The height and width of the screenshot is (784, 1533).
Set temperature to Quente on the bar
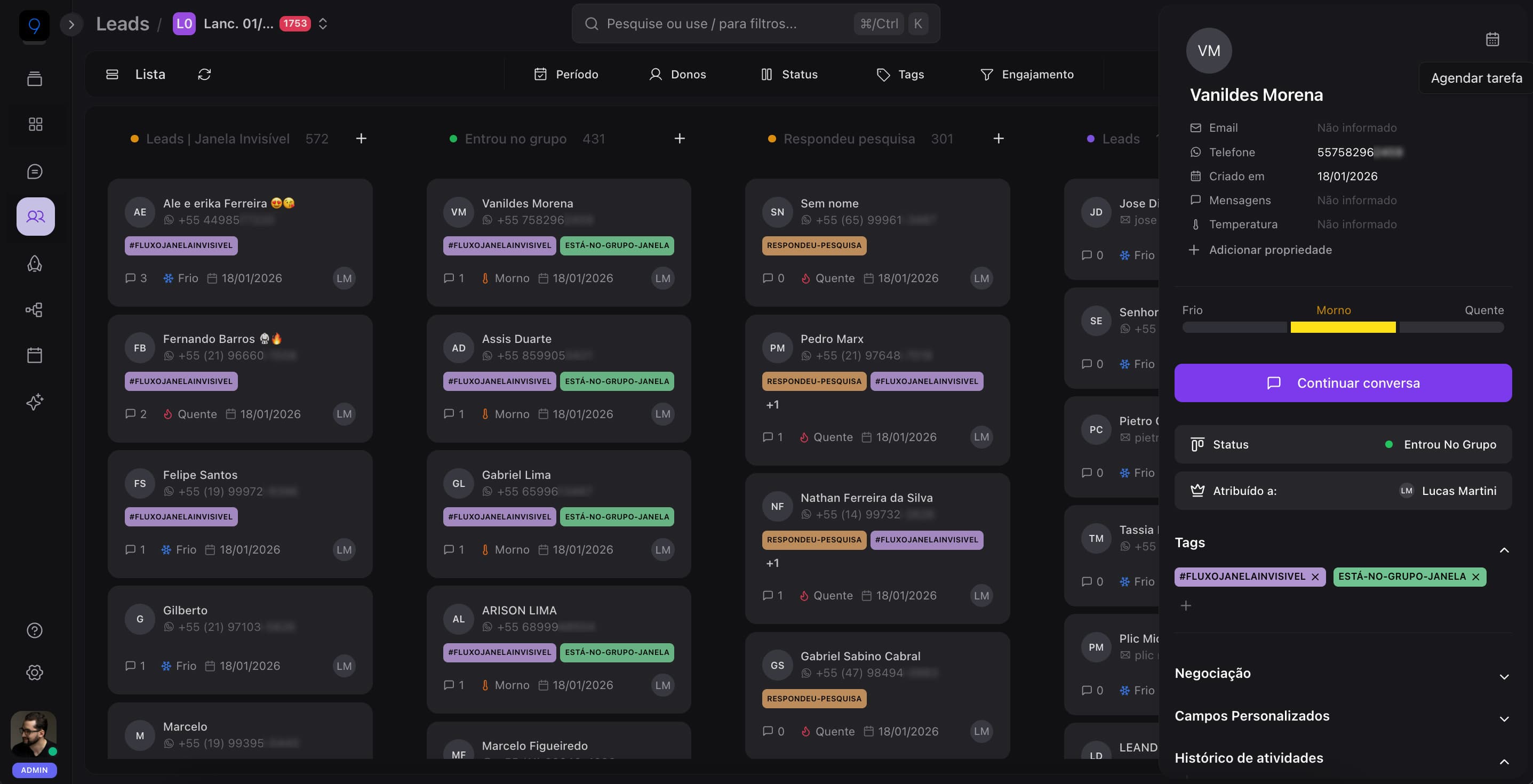tap(1451, 327)
